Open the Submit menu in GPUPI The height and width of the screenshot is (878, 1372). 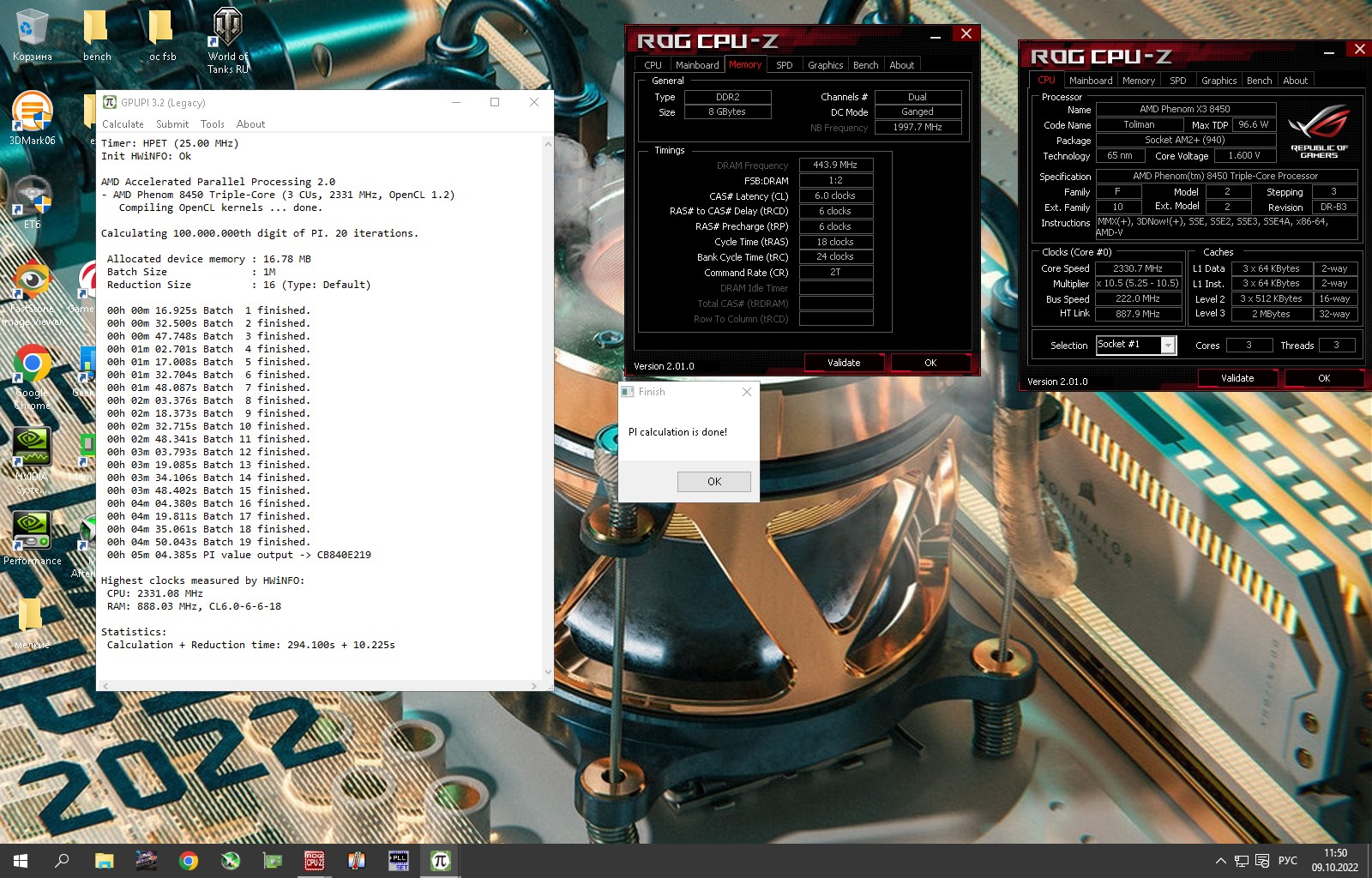click(172, 124)
